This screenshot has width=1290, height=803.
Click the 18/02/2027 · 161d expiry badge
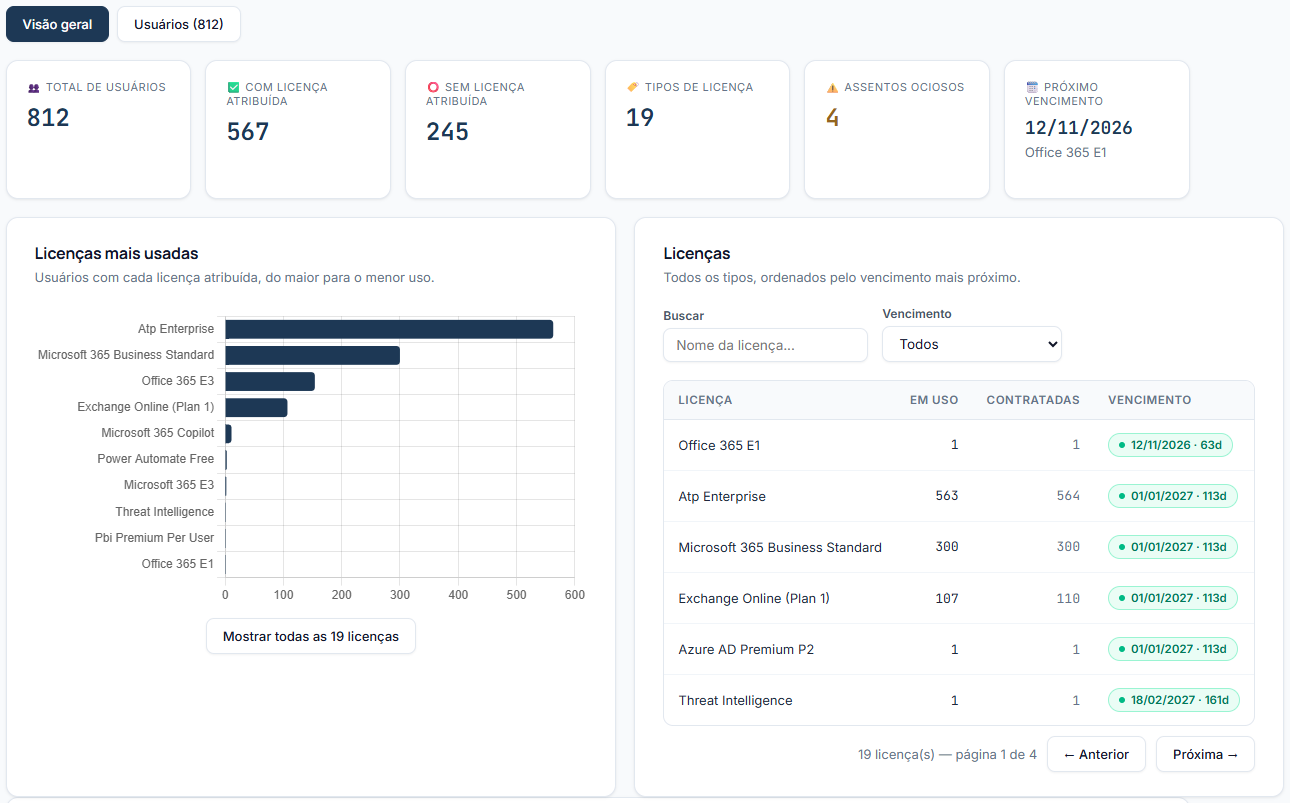[1173, 700]
